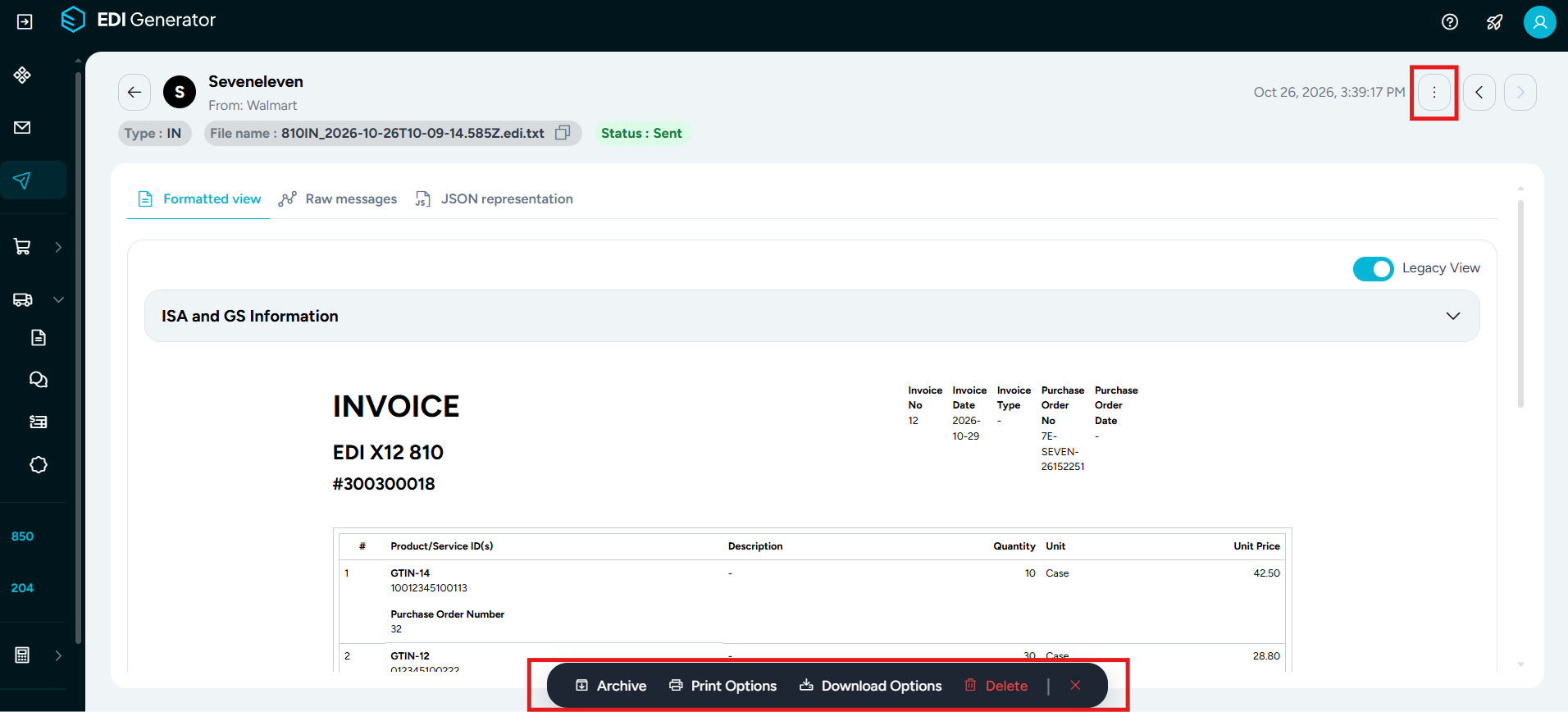This screenshot has width=1568, height=712.
Task: Go to previous message with left chevron
Action: [x=1479, y=92]
